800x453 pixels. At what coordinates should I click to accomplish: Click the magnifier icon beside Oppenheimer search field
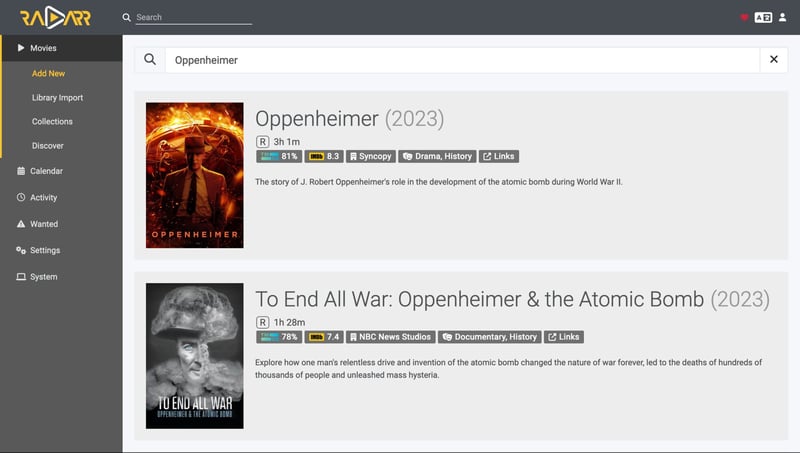(x=150, y=60)
